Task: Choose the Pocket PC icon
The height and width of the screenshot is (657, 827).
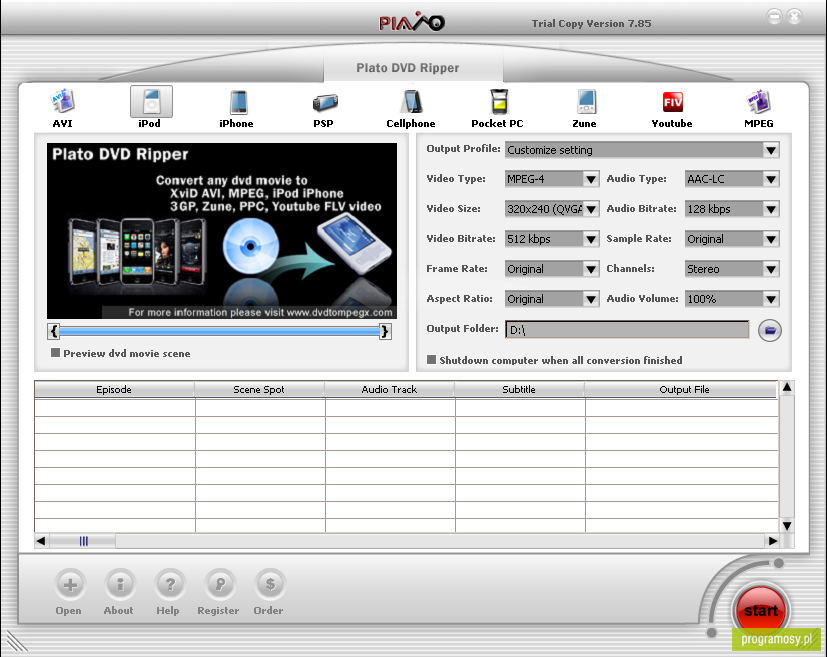Action: tap(499, 102)
